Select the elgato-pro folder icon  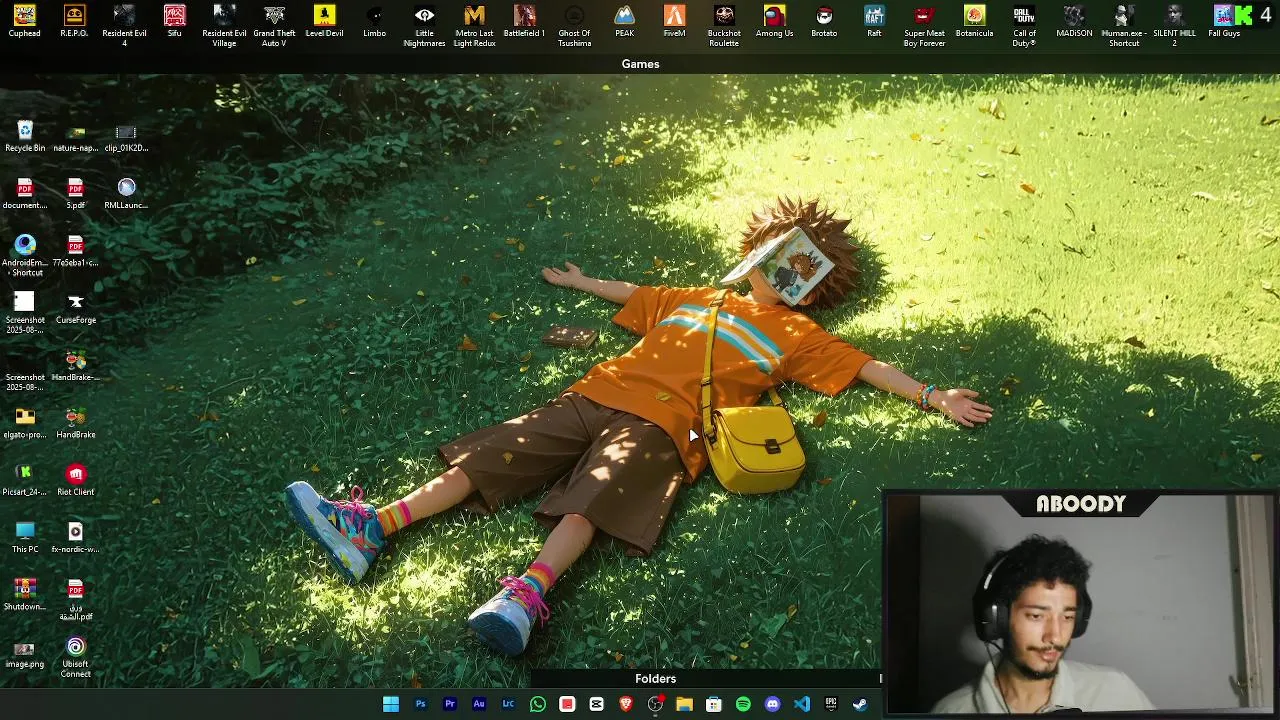tap(25, 423)
